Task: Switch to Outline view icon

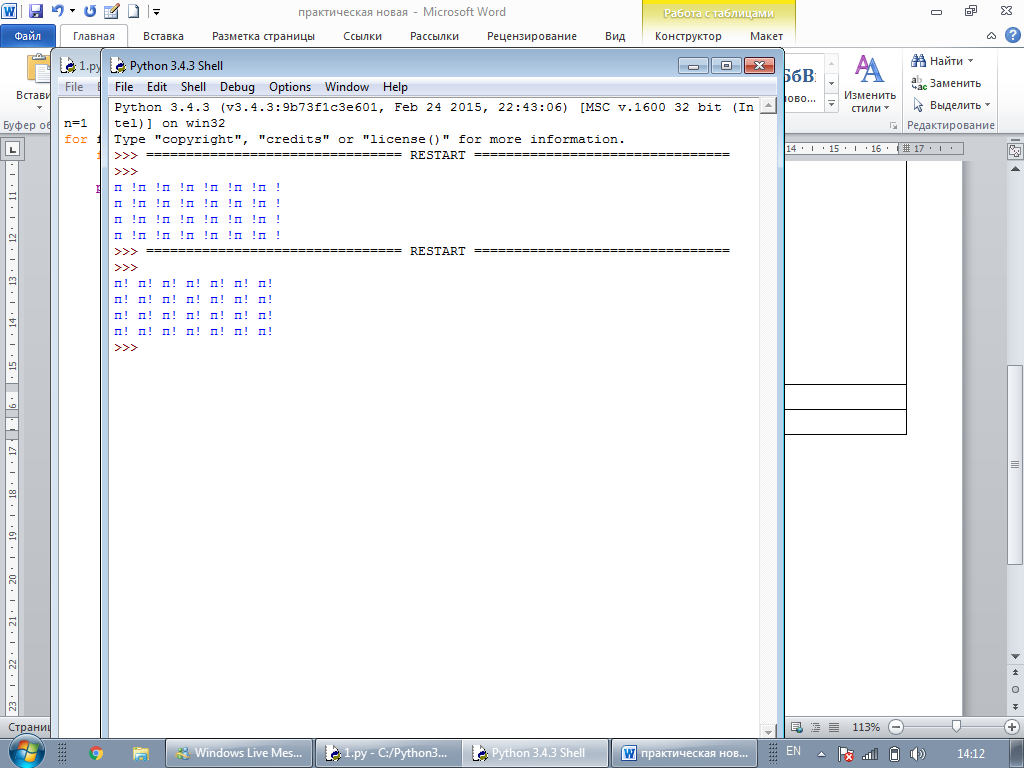Action: point(815,727)
